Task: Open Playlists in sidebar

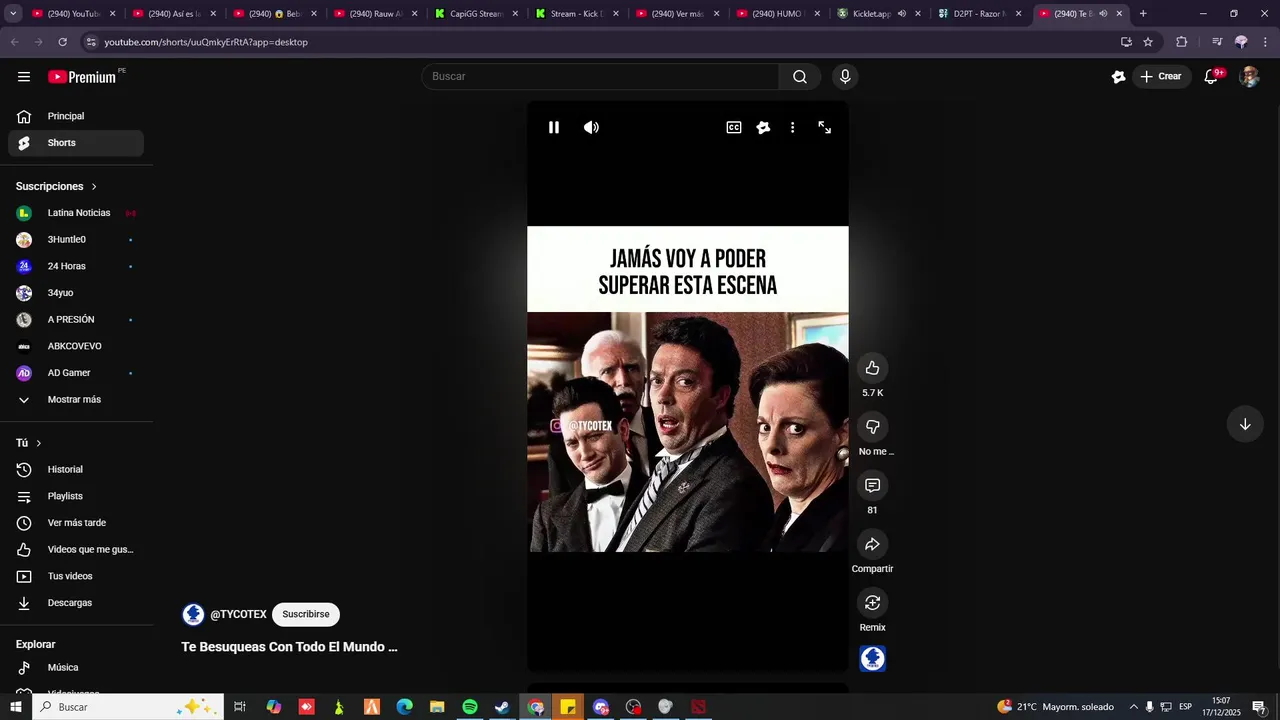Action: coord(76,496)
